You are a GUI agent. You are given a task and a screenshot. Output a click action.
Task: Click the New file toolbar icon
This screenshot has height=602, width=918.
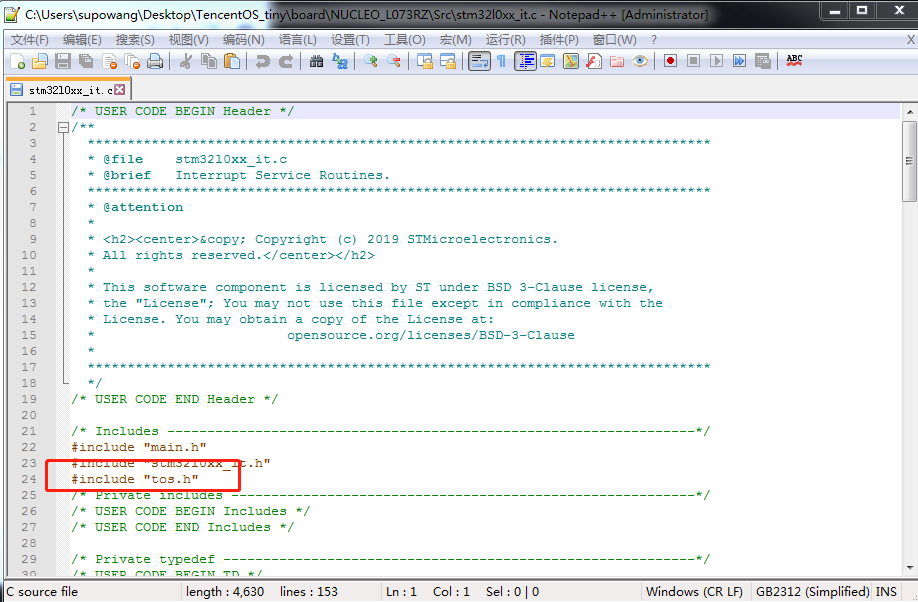point(18,61)
